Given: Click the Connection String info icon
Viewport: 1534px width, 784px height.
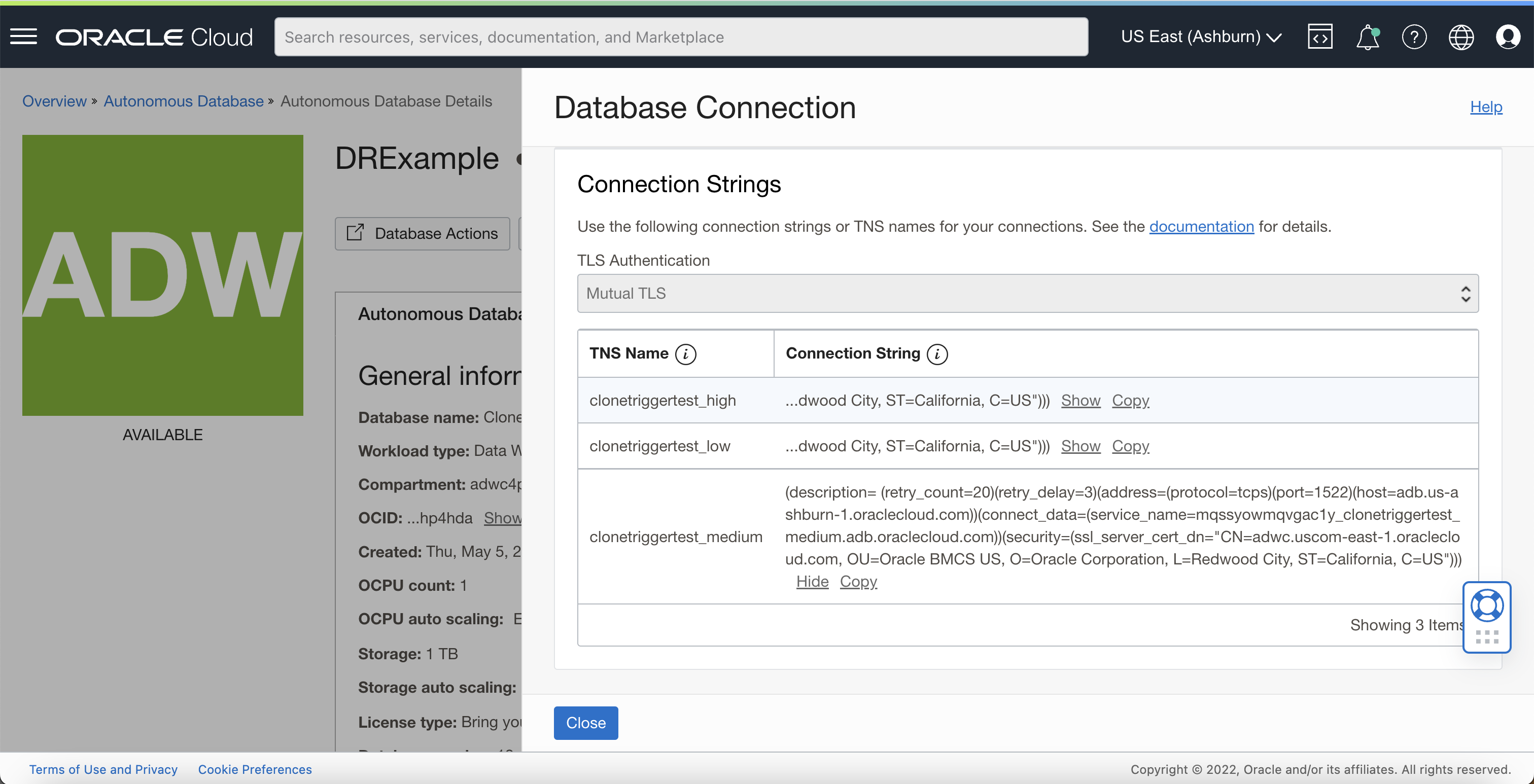Looking at the screenshot, I should 937,354.
